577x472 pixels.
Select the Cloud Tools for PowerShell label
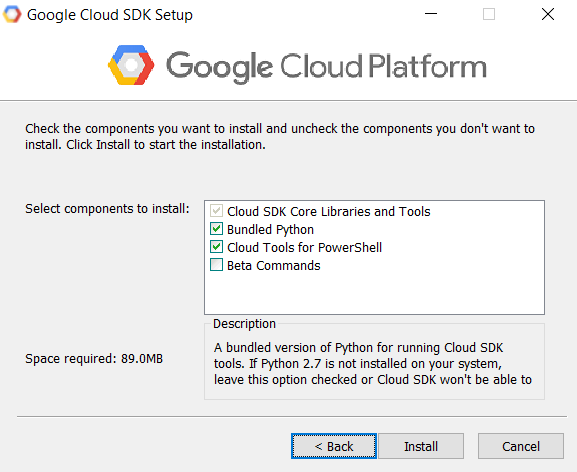click(304, 248)
